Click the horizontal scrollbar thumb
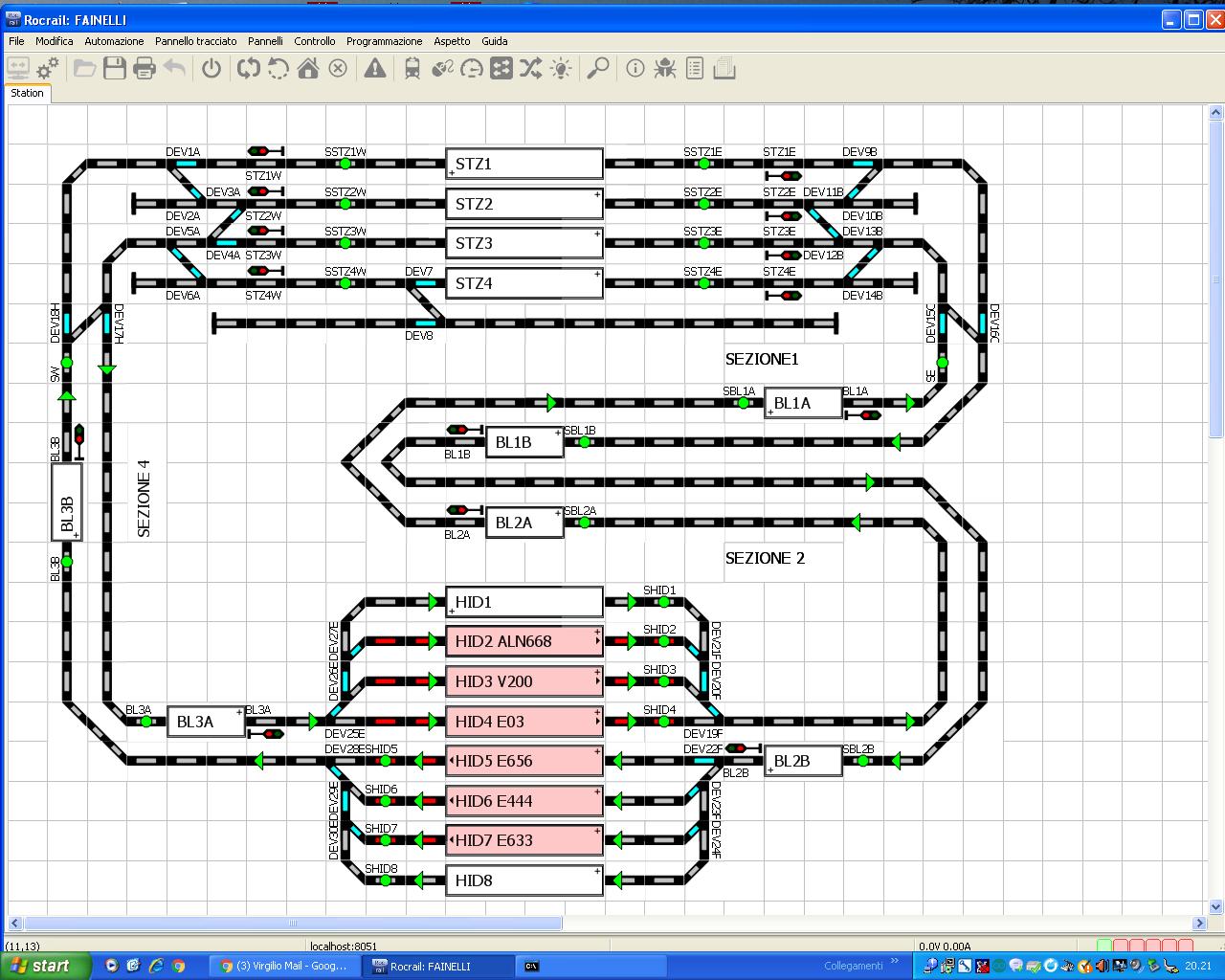 pyautogui.click(x=293, y=924)
